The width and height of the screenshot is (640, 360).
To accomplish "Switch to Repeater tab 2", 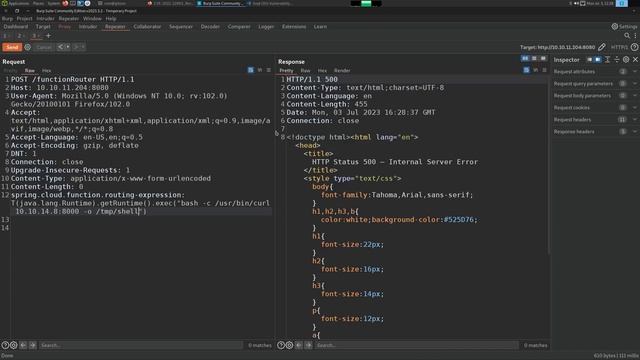I will (20, 36).
